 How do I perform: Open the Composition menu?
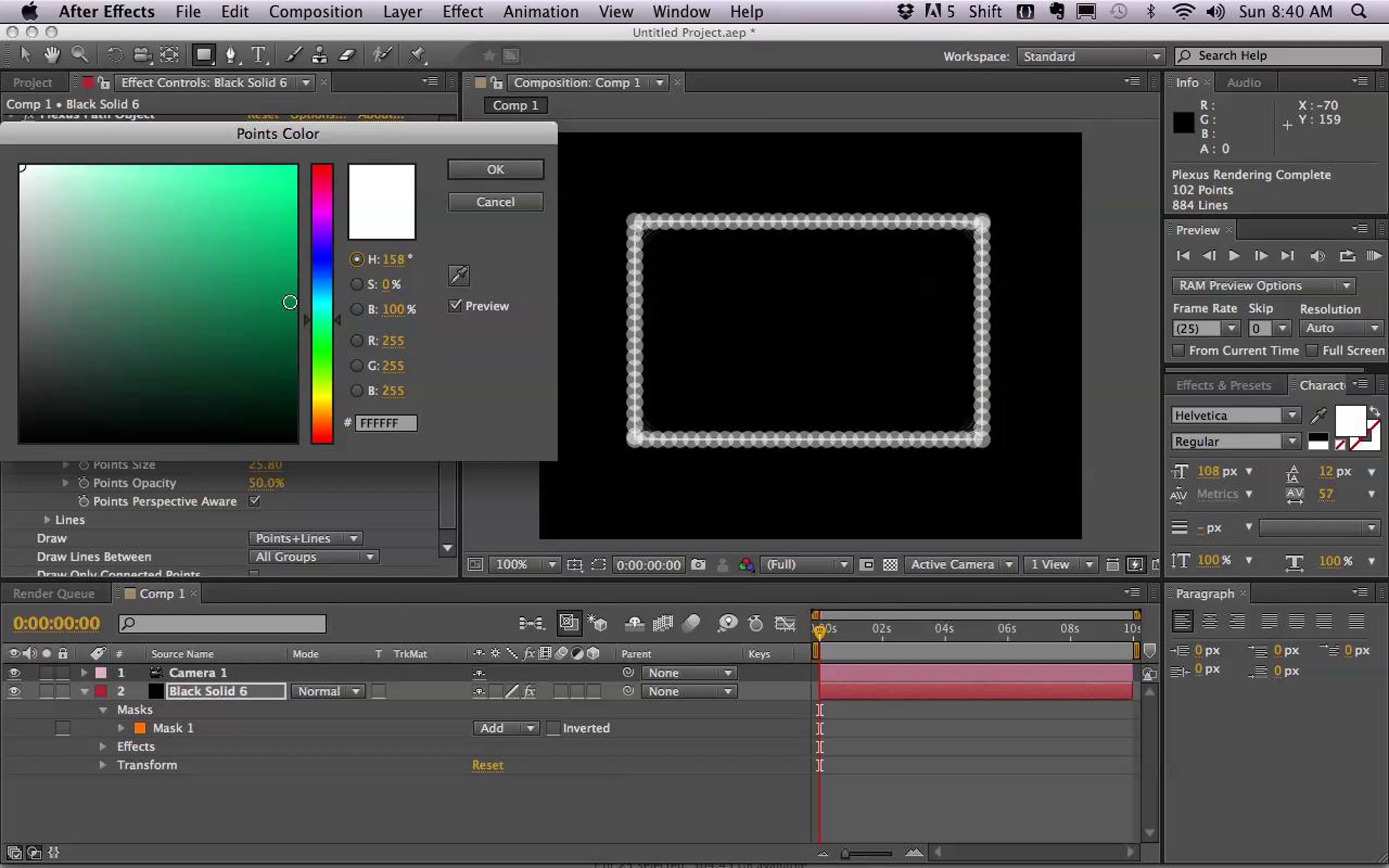pos(315,12)
